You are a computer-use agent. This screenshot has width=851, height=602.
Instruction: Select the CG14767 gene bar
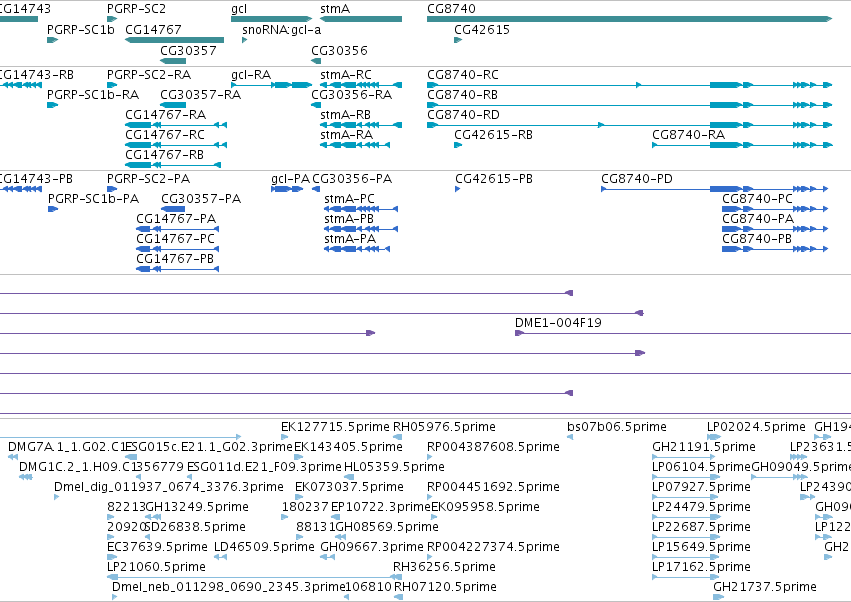175,40
